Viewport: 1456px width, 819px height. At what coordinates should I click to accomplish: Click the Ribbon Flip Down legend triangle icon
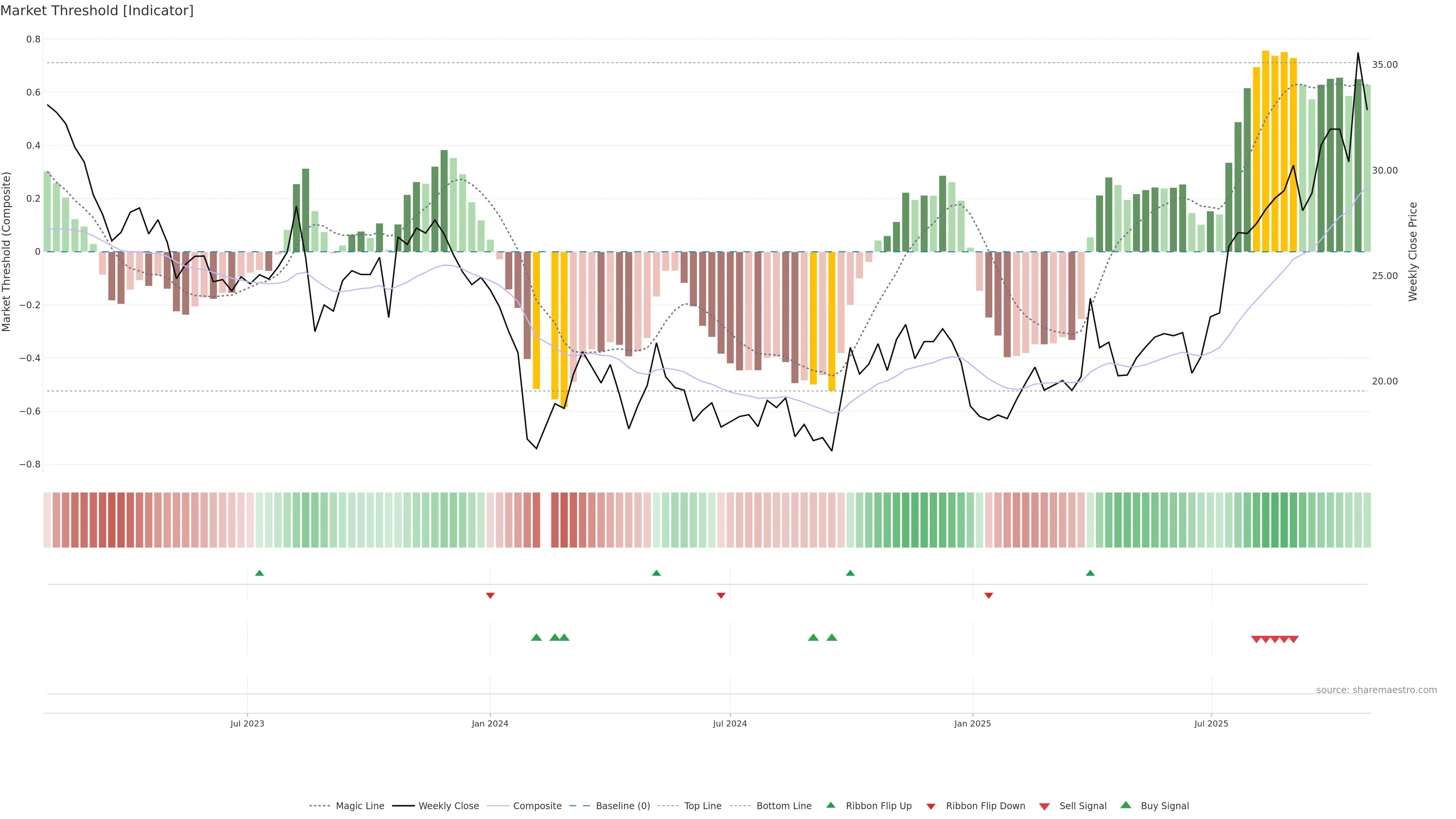[x=931, y=806]
